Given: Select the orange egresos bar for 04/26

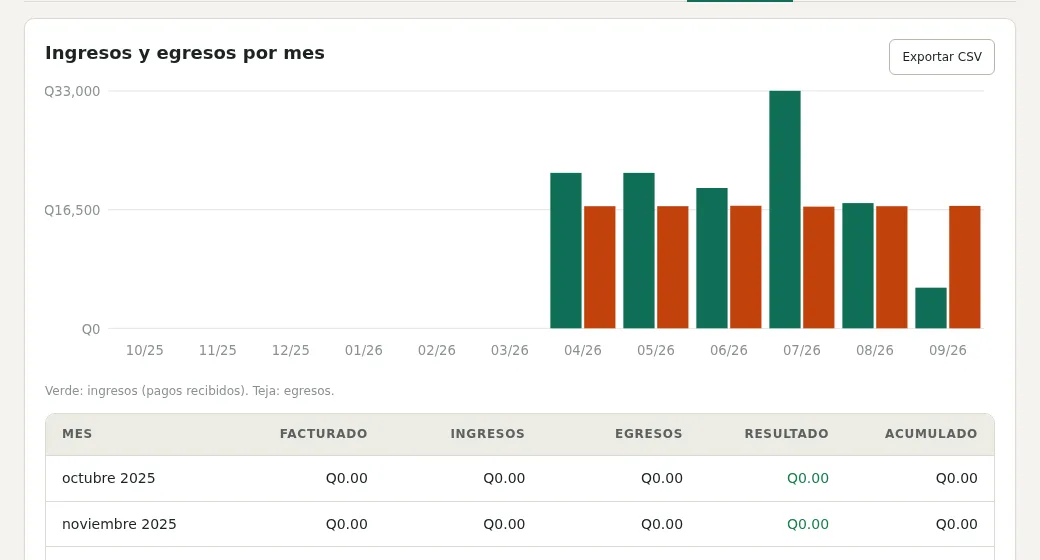Looking at the screenshot, I should pos(600,267).
